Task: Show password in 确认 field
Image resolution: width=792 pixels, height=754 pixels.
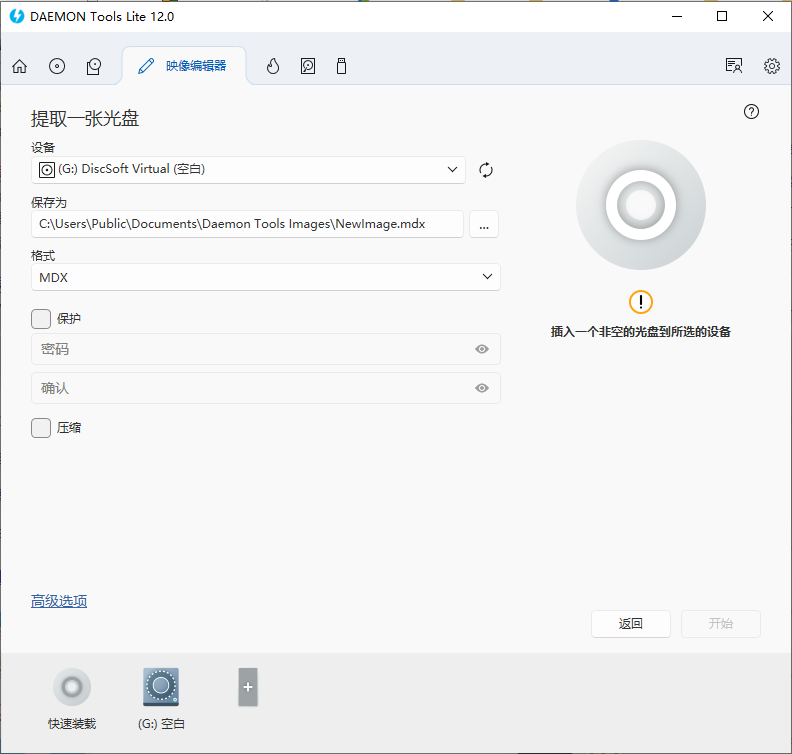Action: point(481,388)
